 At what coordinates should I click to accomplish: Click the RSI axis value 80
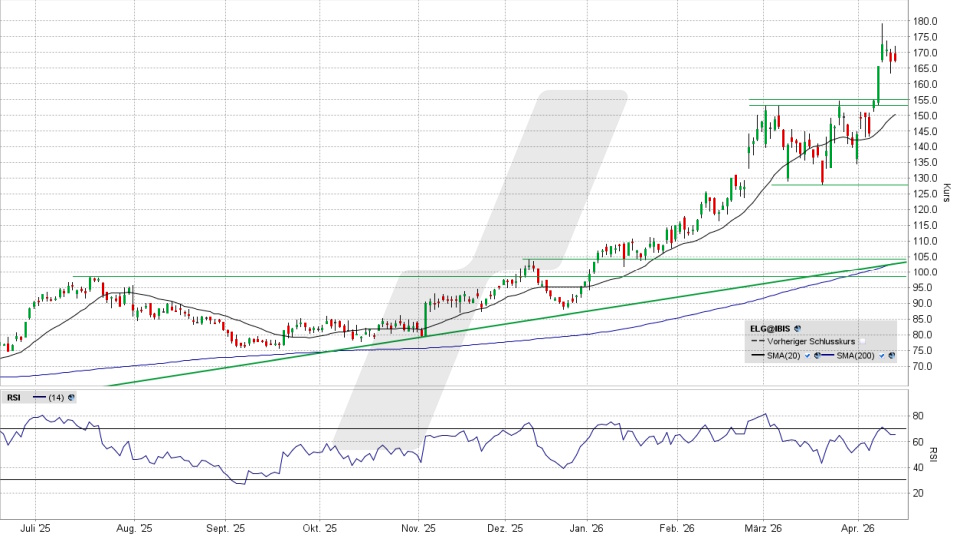point(918,416)
